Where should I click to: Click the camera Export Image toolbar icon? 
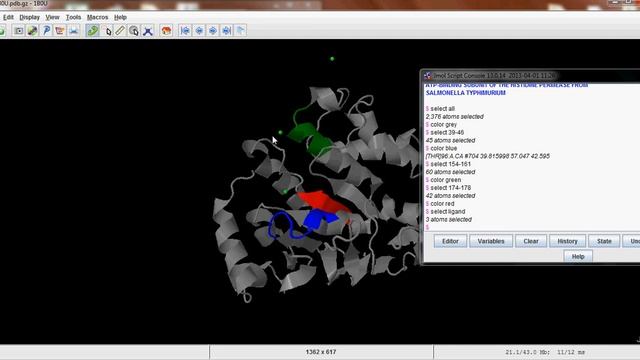(18, 31)
